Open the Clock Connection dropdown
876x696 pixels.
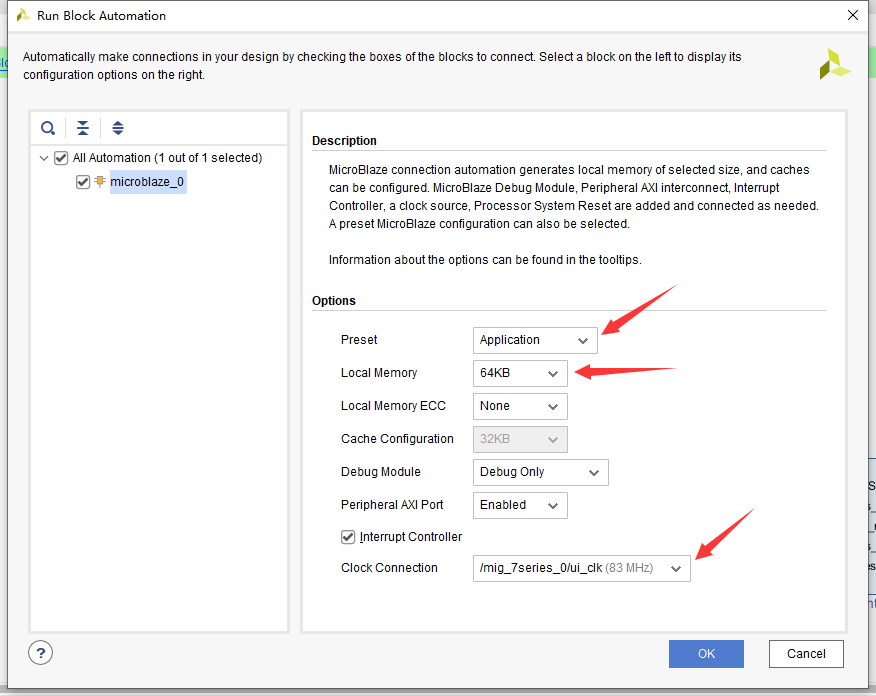click(x=582, y=568)
